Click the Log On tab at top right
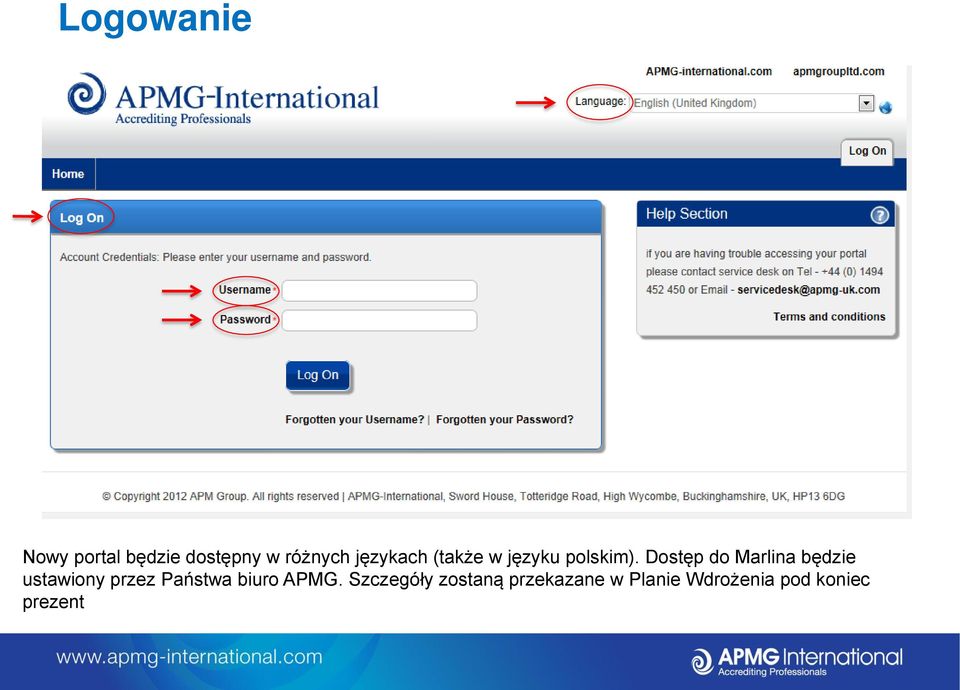This screenshot has height=690, width=960. 867,151
